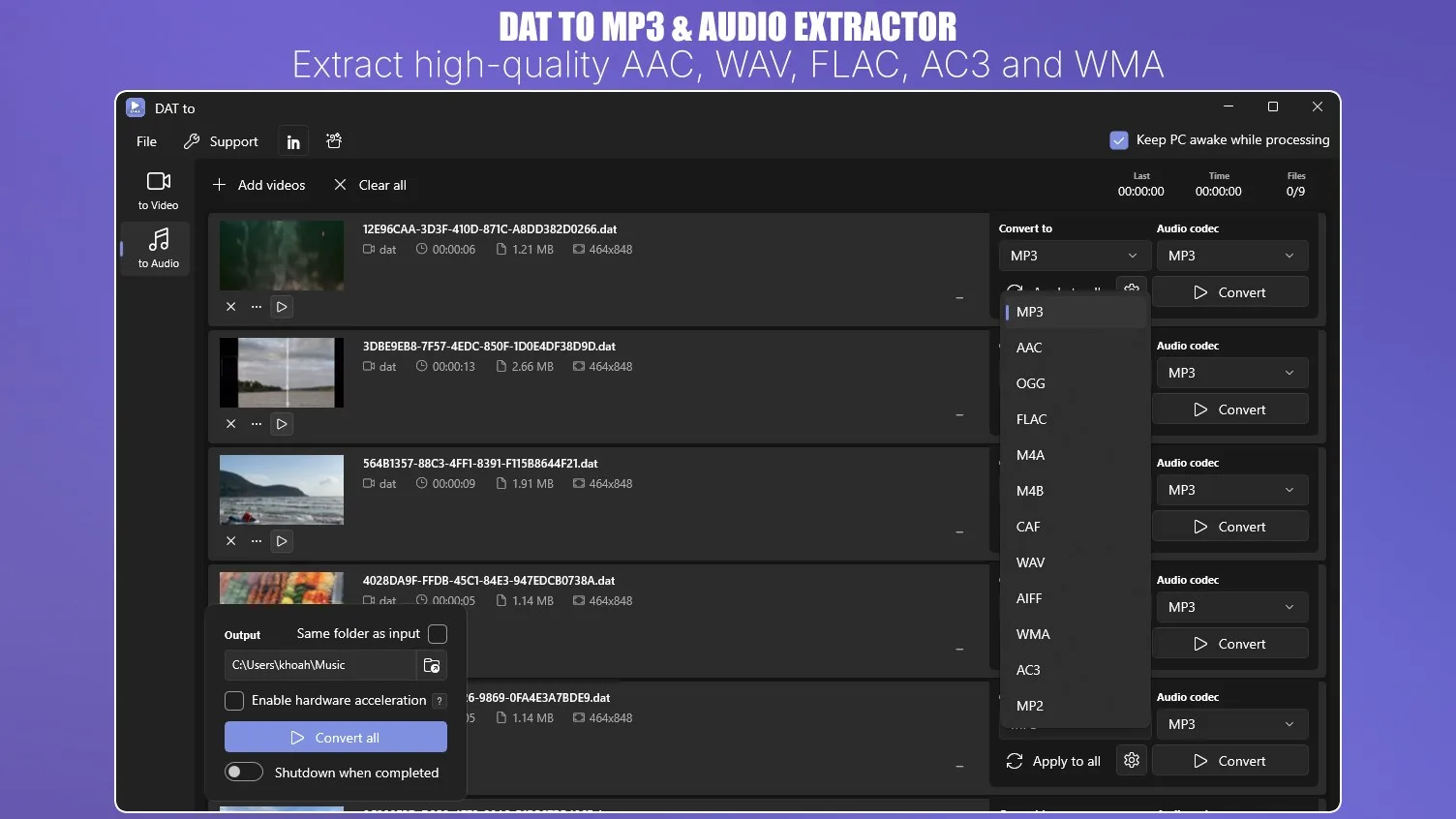Switch to the 'to Video' mode
The width and height of the screenshot is (1456, 819).
coord(158,191)
